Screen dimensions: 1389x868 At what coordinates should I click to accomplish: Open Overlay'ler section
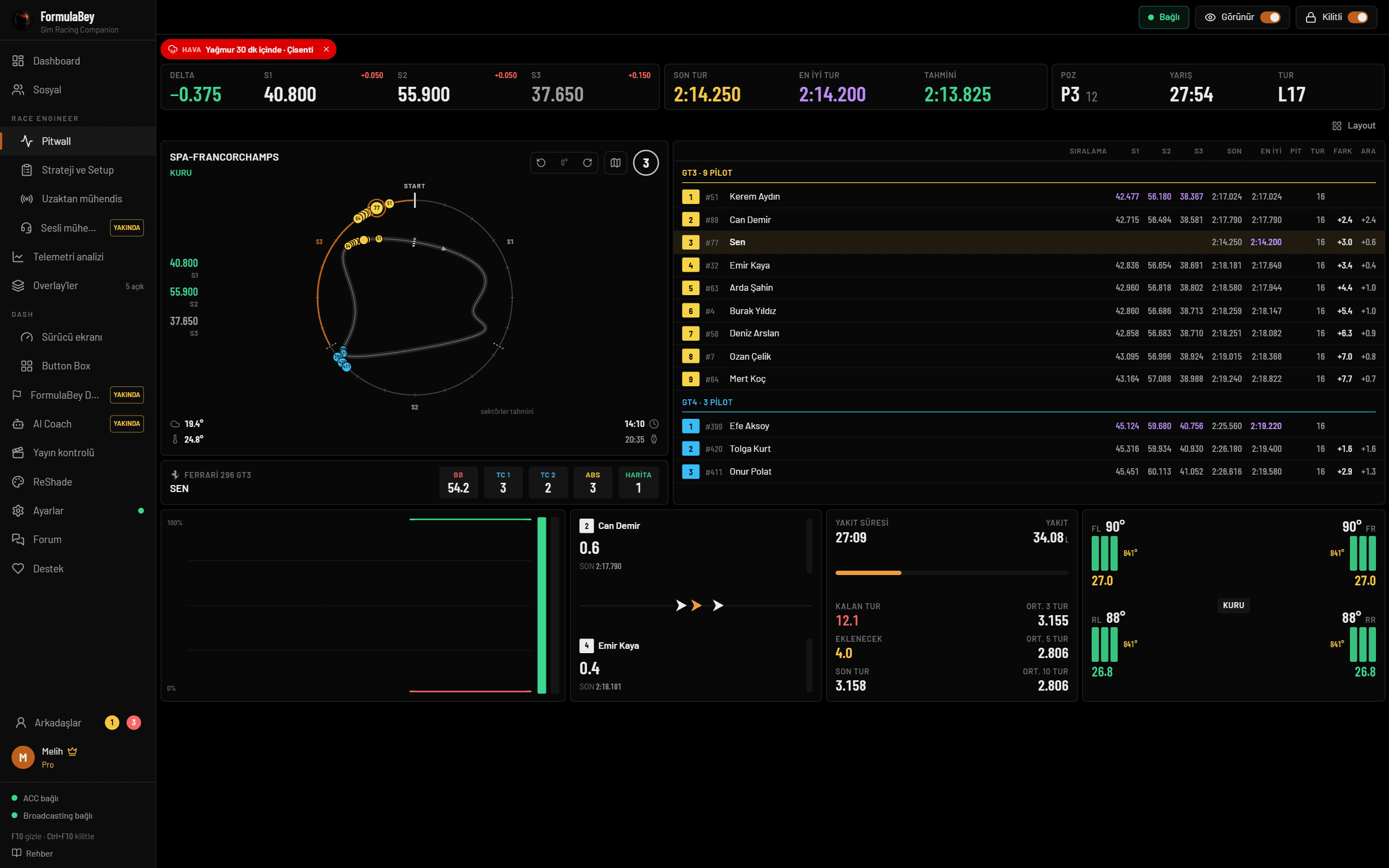[x=78, y=285]
